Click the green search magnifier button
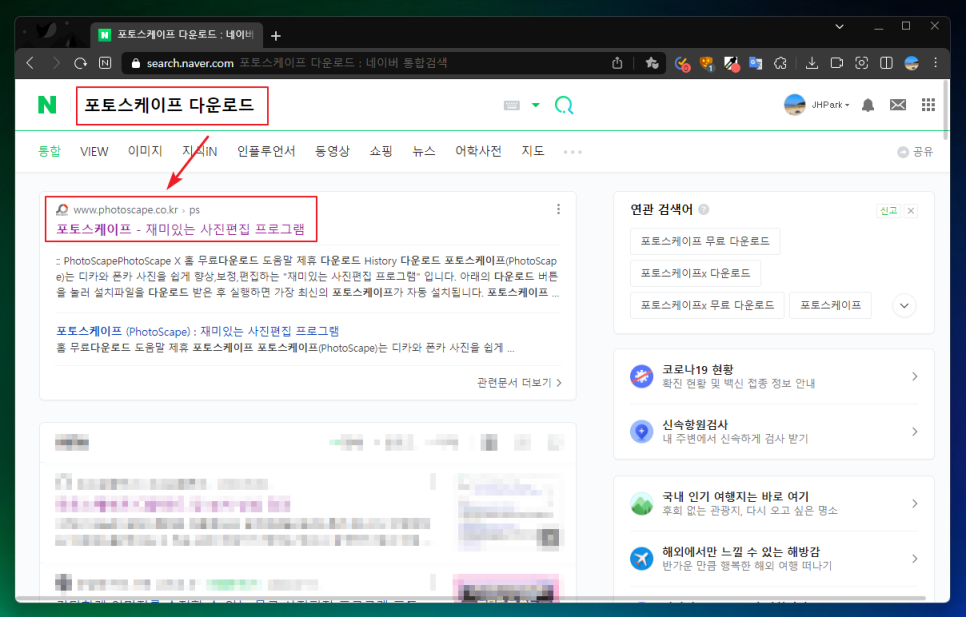This screenshot has width=966, height=617. point(564,105)
